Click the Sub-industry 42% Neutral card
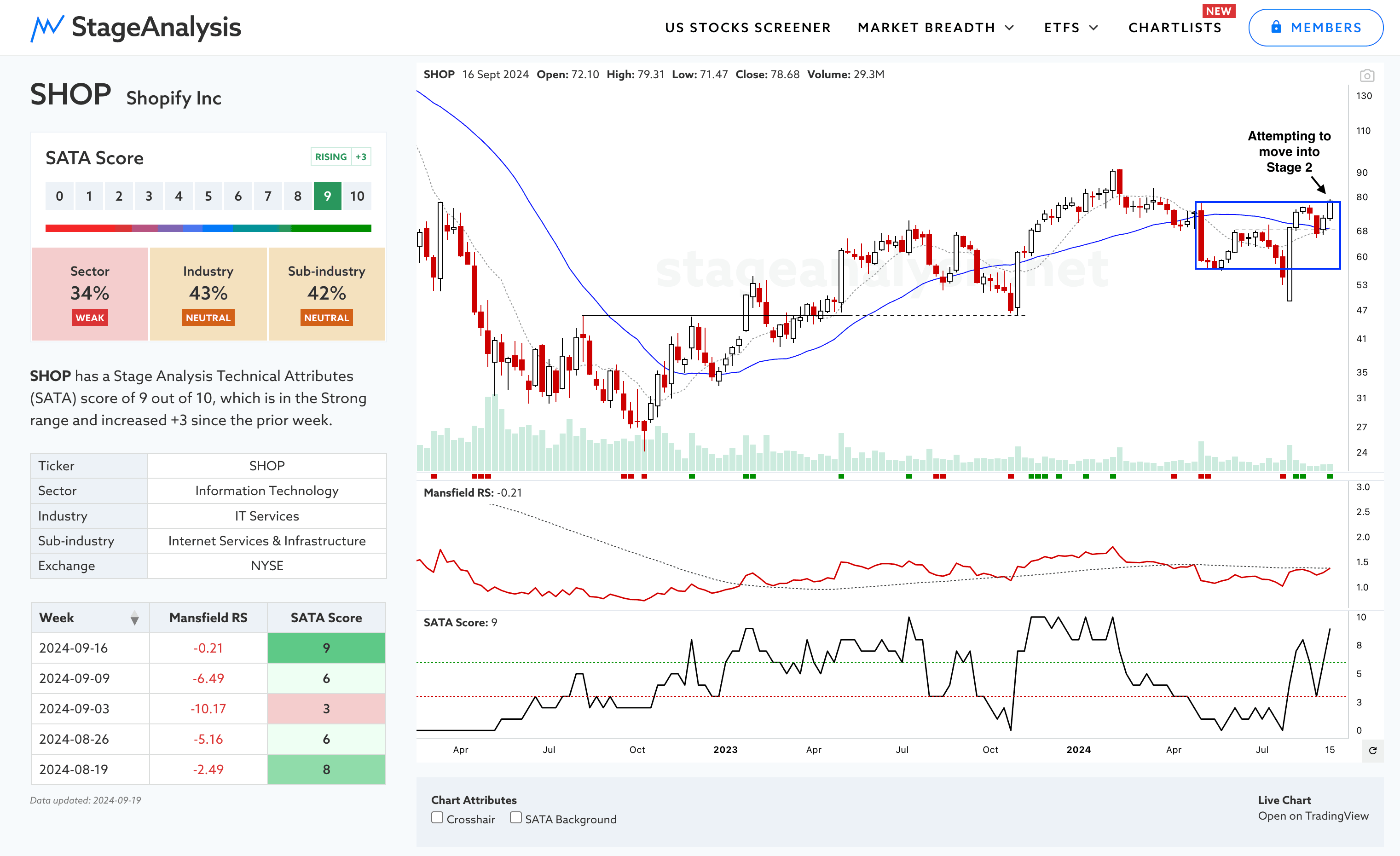 pyautogui.click(x=327, y=294)
